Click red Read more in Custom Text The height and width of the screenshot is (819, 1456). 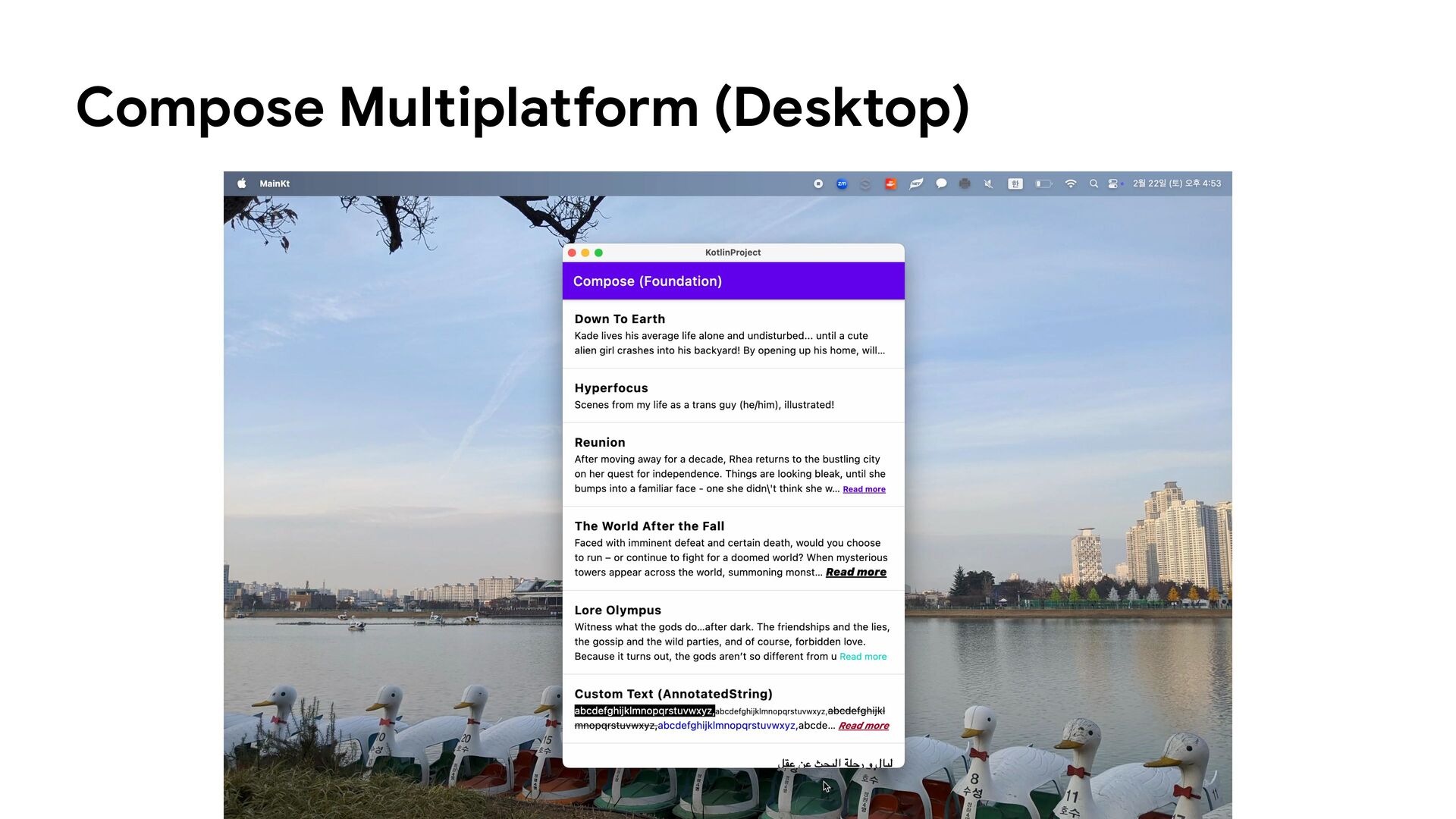(863, 726)
